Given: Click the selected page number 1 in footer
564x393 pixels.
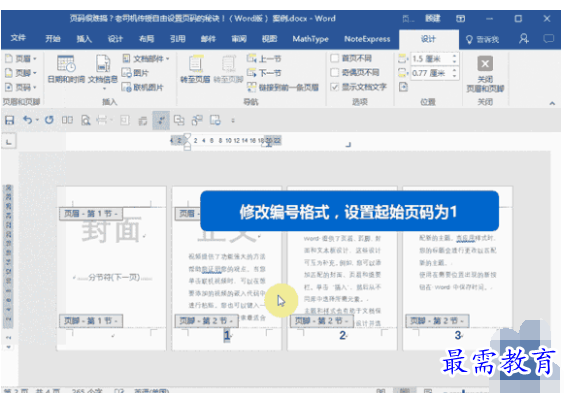Looking at the screenshot, I should (x=227, y=335).
